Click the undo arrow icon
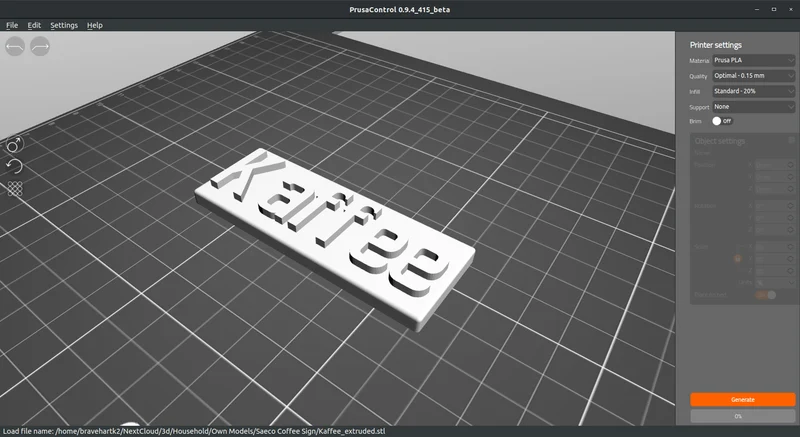Screen dimensions: 800x437 pyautogui.click(x=15, y=46)
